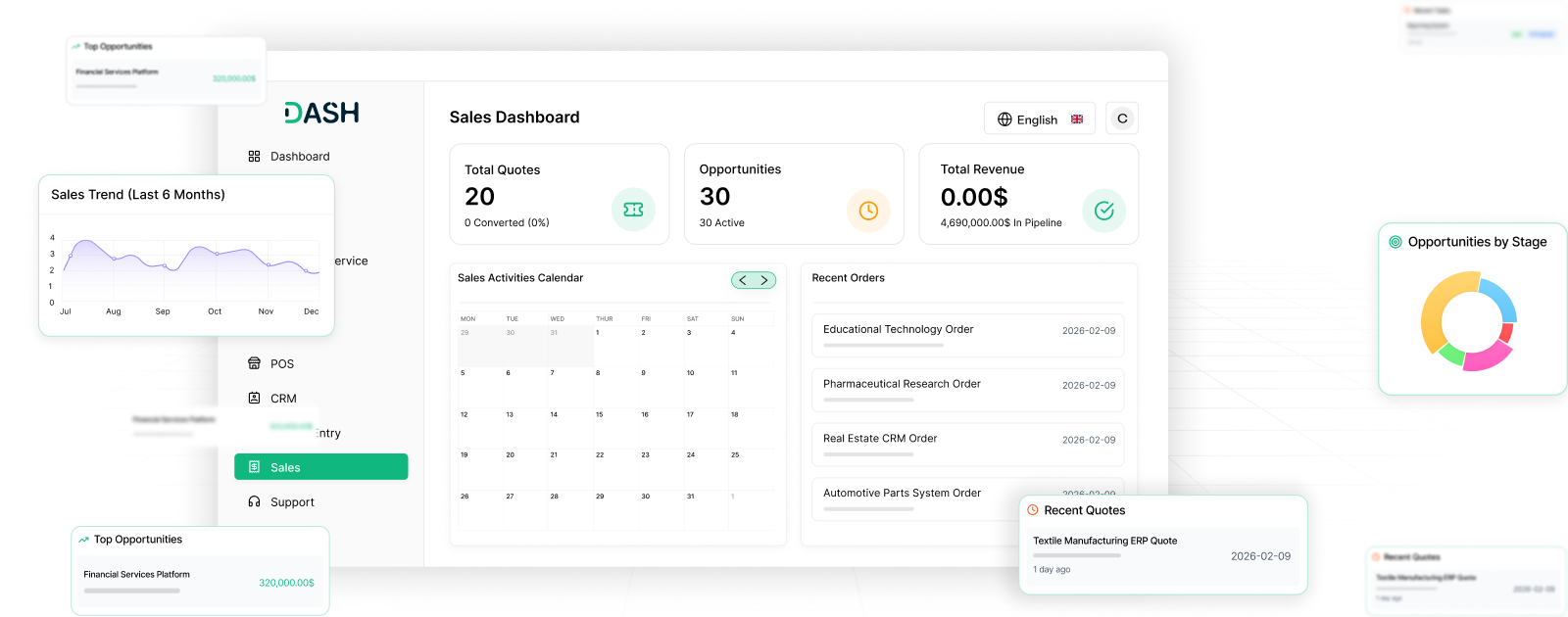Click the SAT calendar column header

click(693, 319)
